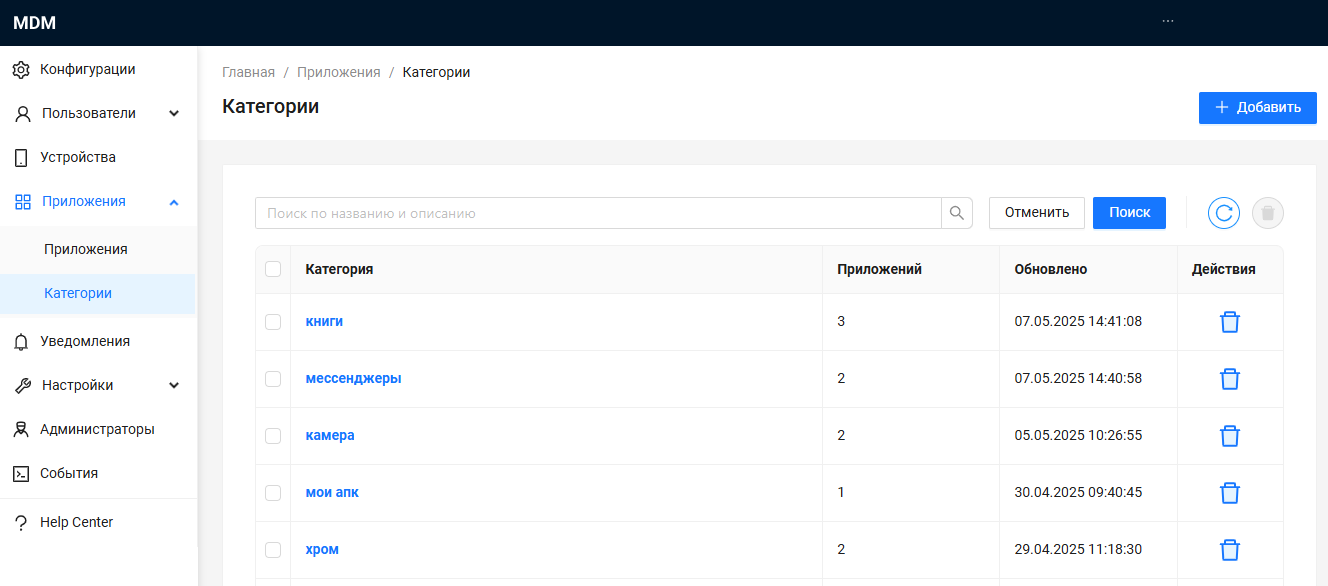Tick the checkbox for книги category
This screenshot has height=586, width=1328.
[x=273, y=322]
